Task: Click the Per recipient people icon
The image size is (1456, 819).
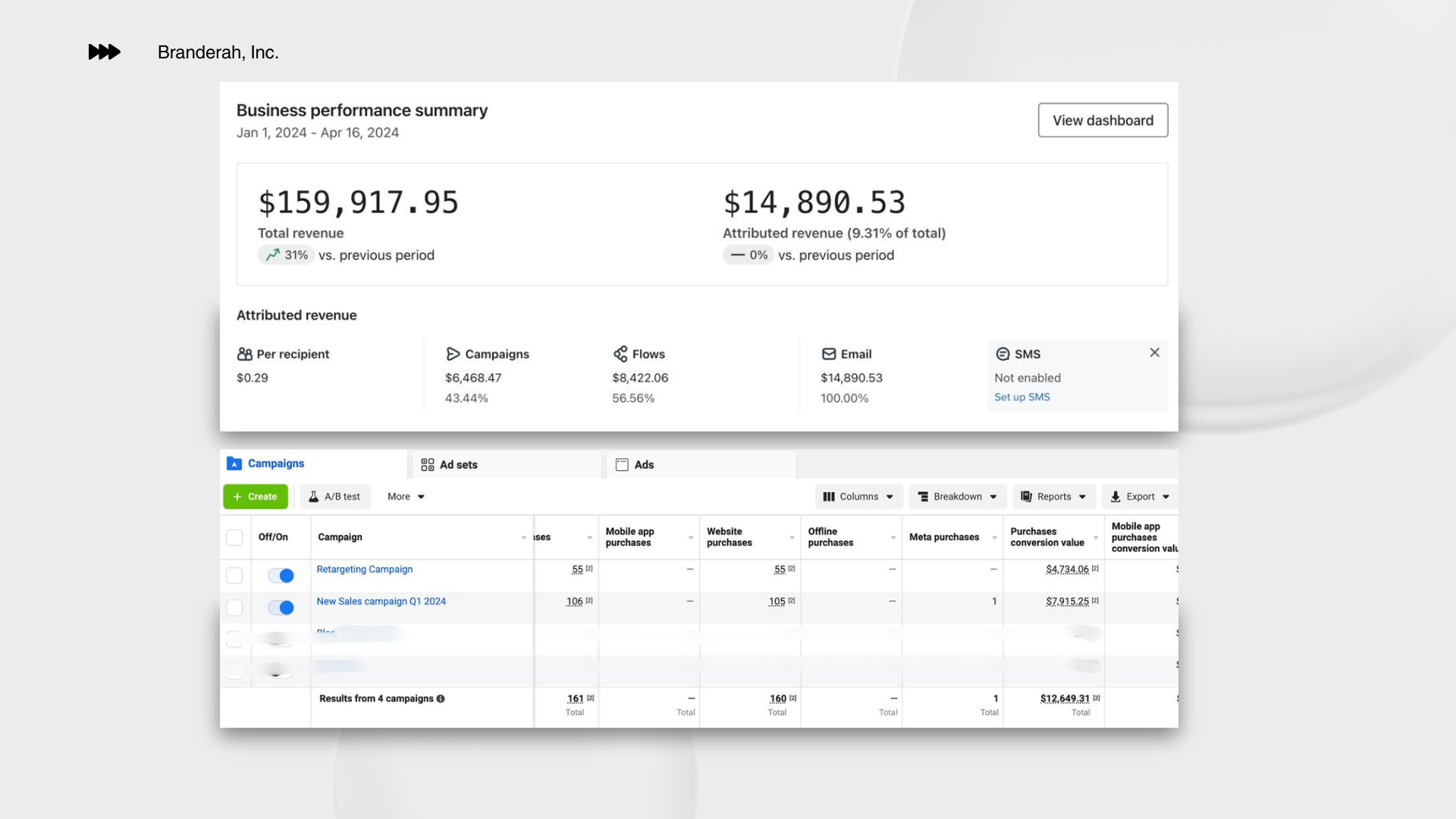Action: pyautogui.click(x=244, y=354)
